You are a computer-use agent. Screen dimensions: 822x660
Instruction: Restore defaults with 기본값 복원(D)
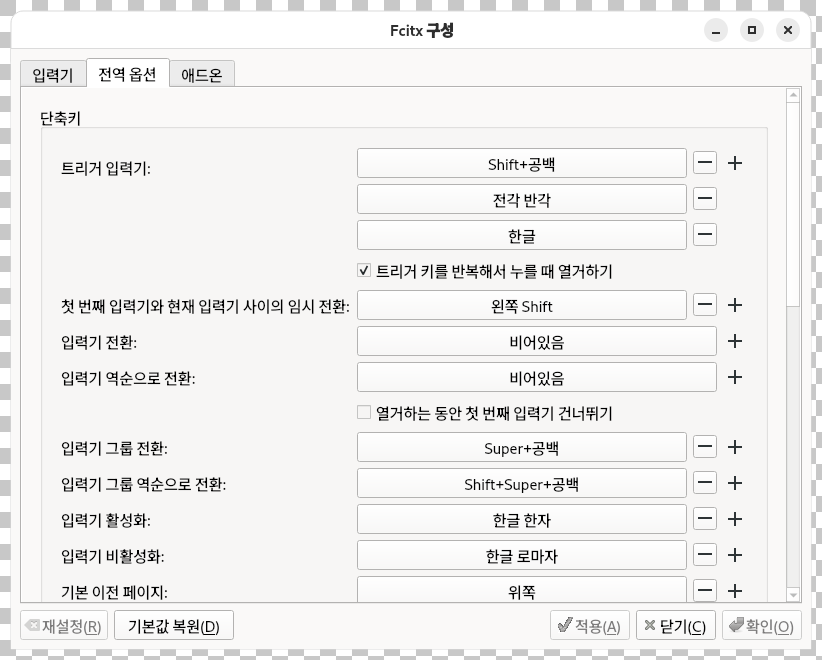pyautogui.click(x=174, y=625)
